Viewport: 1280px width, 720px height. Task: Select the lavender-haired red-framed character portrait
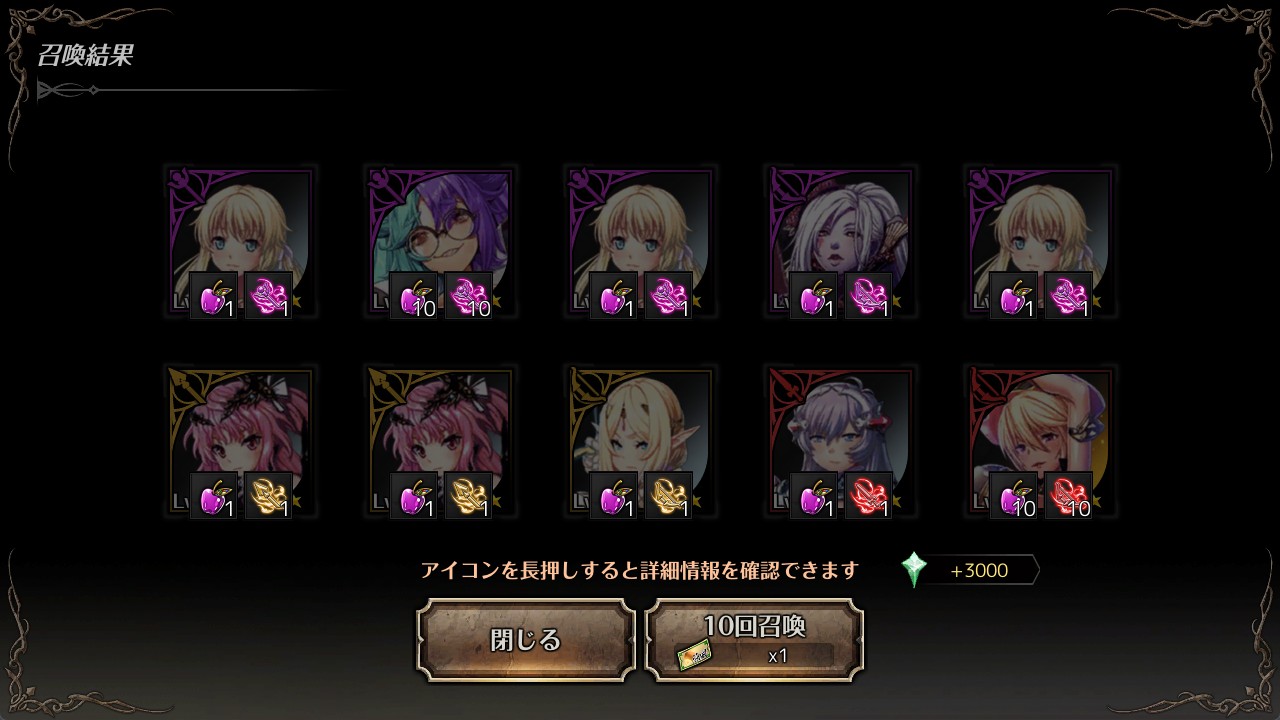point(841,442)
